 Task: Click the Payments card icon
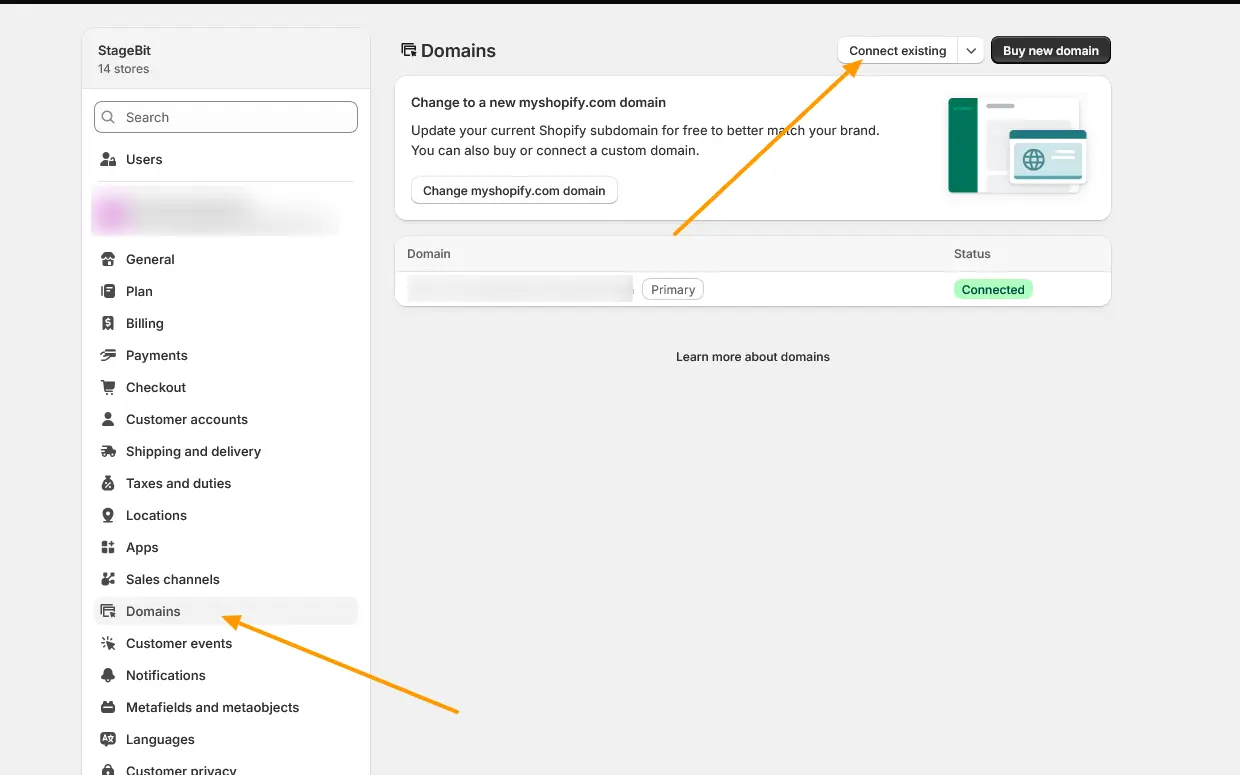[x=108, y=355]
